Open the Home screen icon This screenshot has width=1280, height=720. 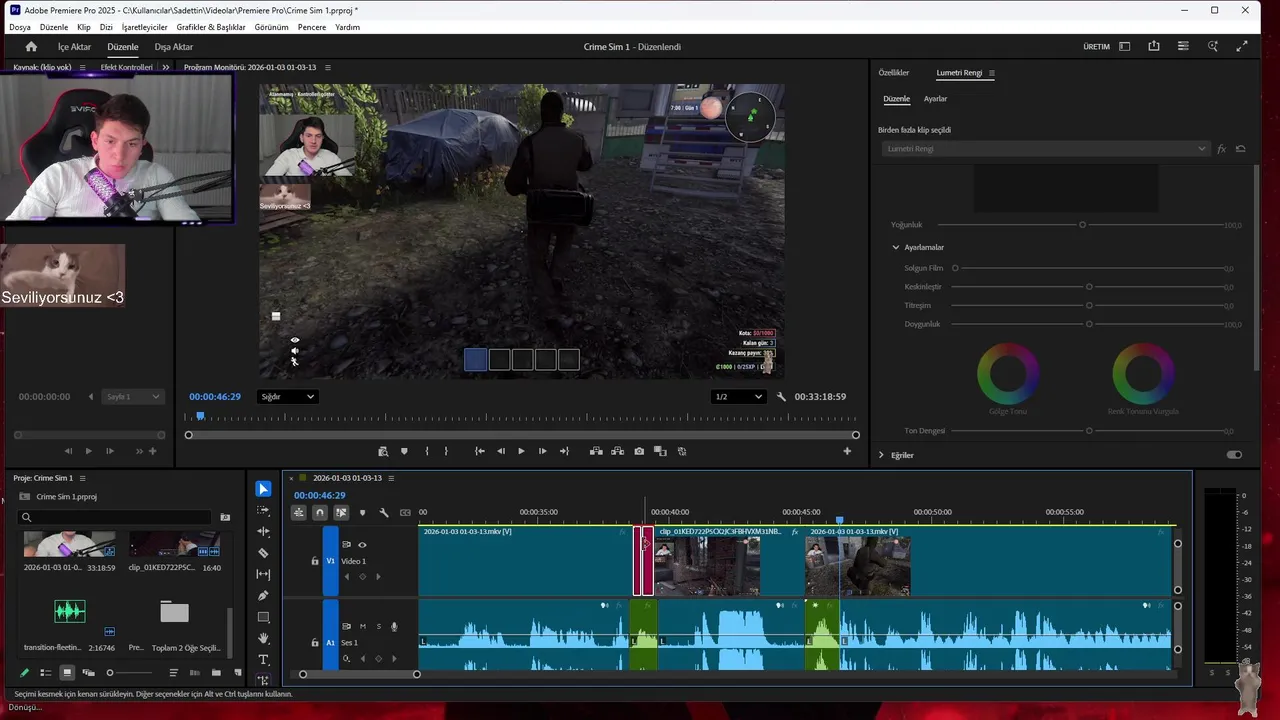[x=31, y=47]
